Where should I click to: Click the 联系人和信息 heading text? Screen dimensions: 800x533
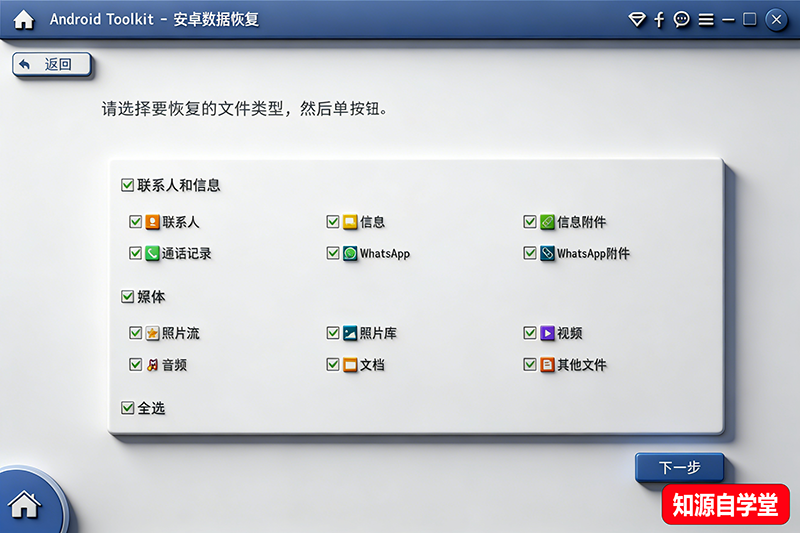tap(179, 185)
